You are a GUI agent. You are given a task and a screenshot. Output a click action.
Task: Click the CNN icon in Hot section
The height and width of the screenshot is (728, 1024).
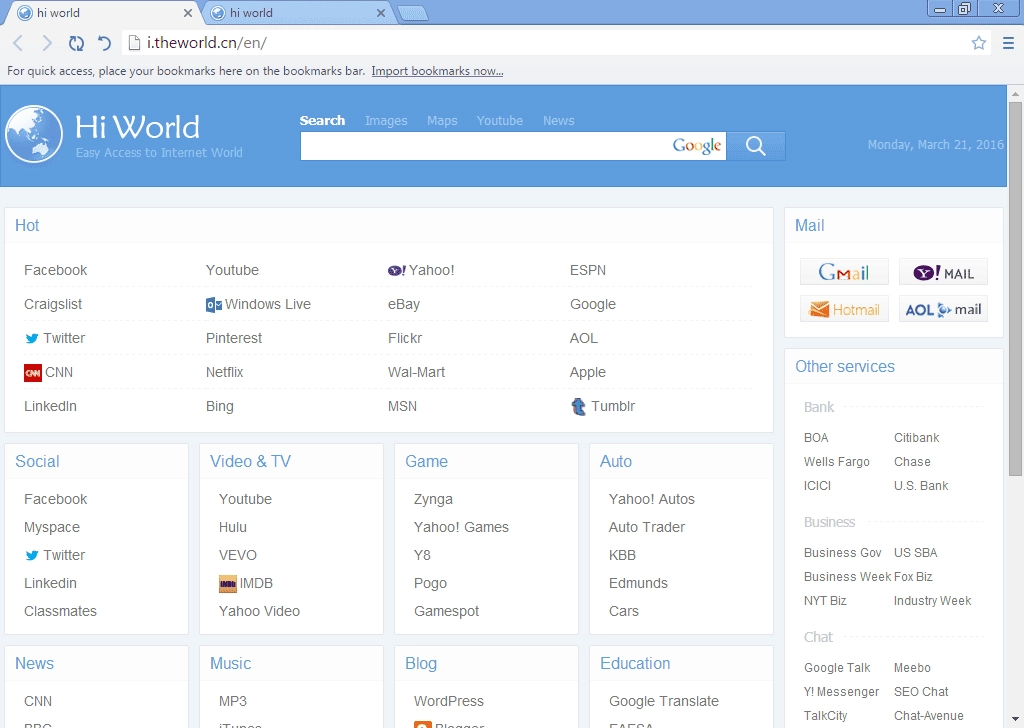pos(33,373)
